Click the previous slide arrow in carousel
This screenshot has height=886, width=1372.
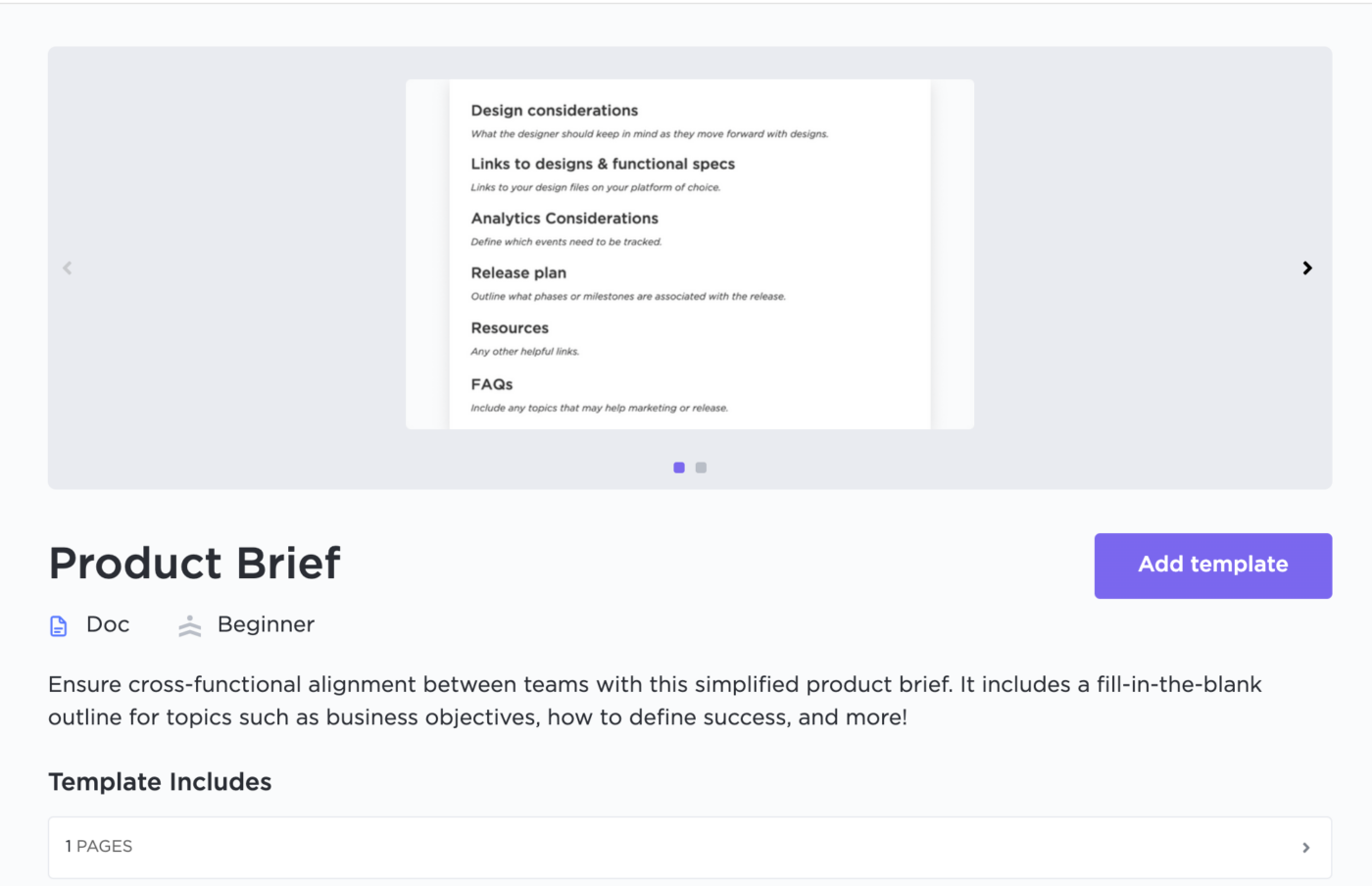[x=68, y=268]
